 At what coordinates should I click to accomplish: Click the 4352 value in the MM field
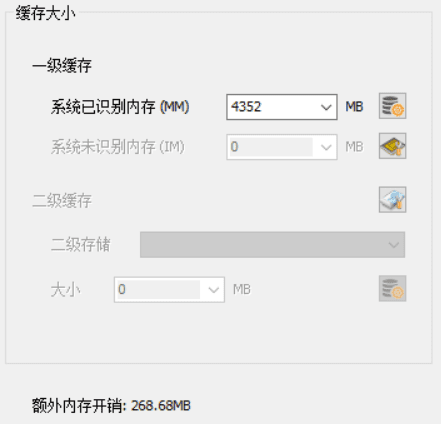[246, 107]
